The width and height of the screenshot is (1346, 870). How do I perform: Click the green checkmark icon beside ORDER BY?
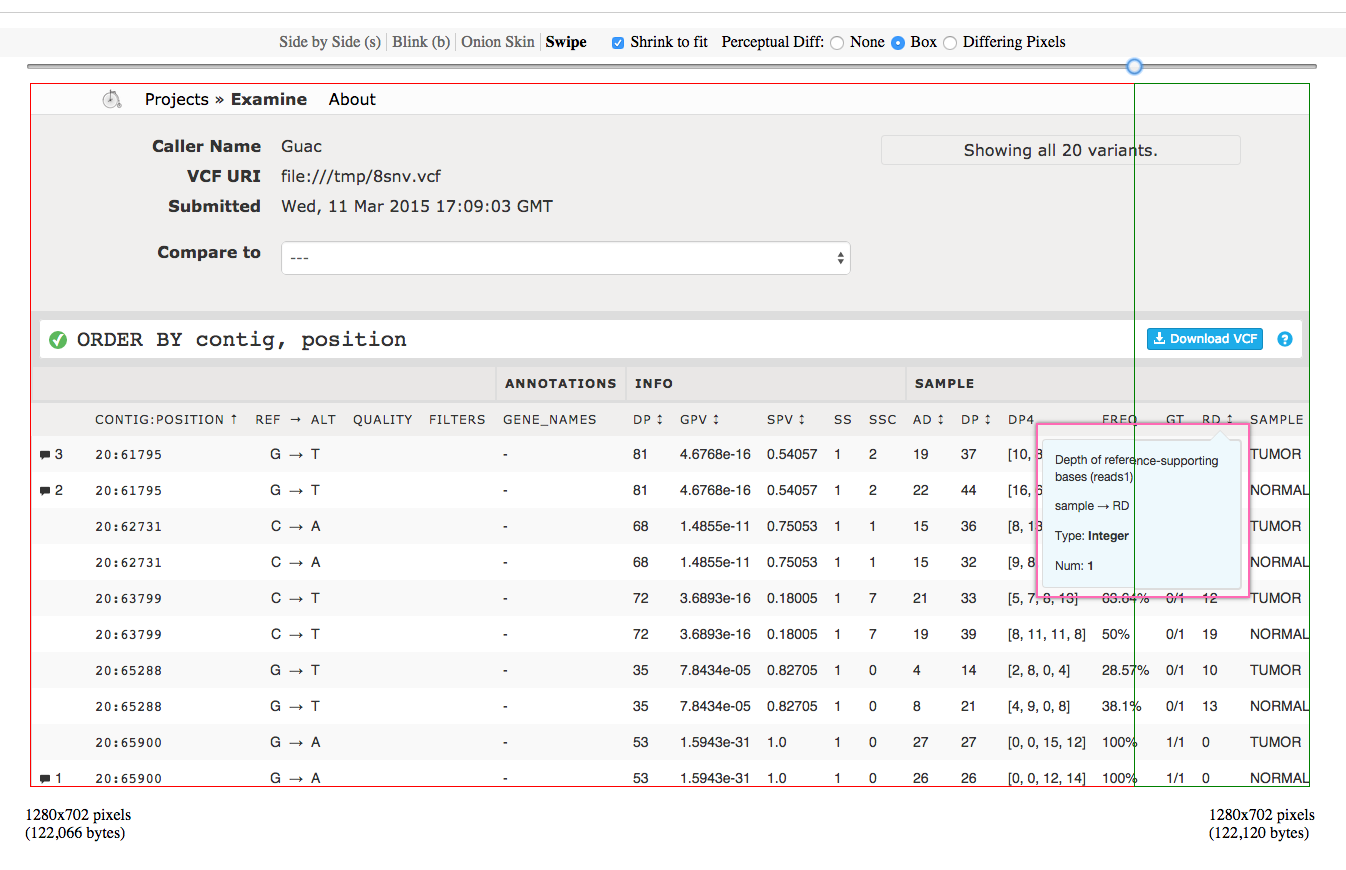coord(58,340)
